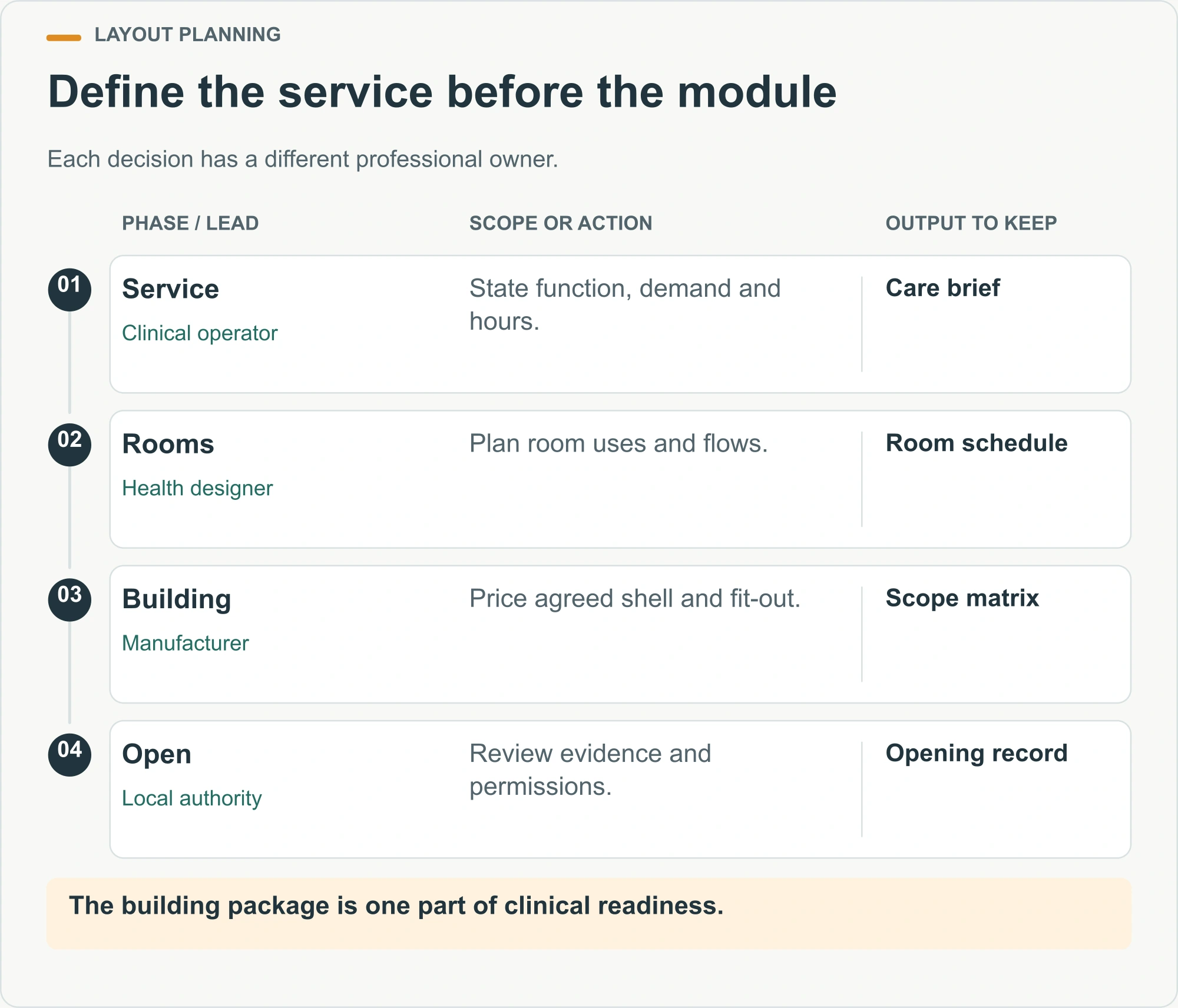The height and width of the screenshot is (1008, 1178).
Task: Select the 'Room schedule' output
Action: point(977,443)
